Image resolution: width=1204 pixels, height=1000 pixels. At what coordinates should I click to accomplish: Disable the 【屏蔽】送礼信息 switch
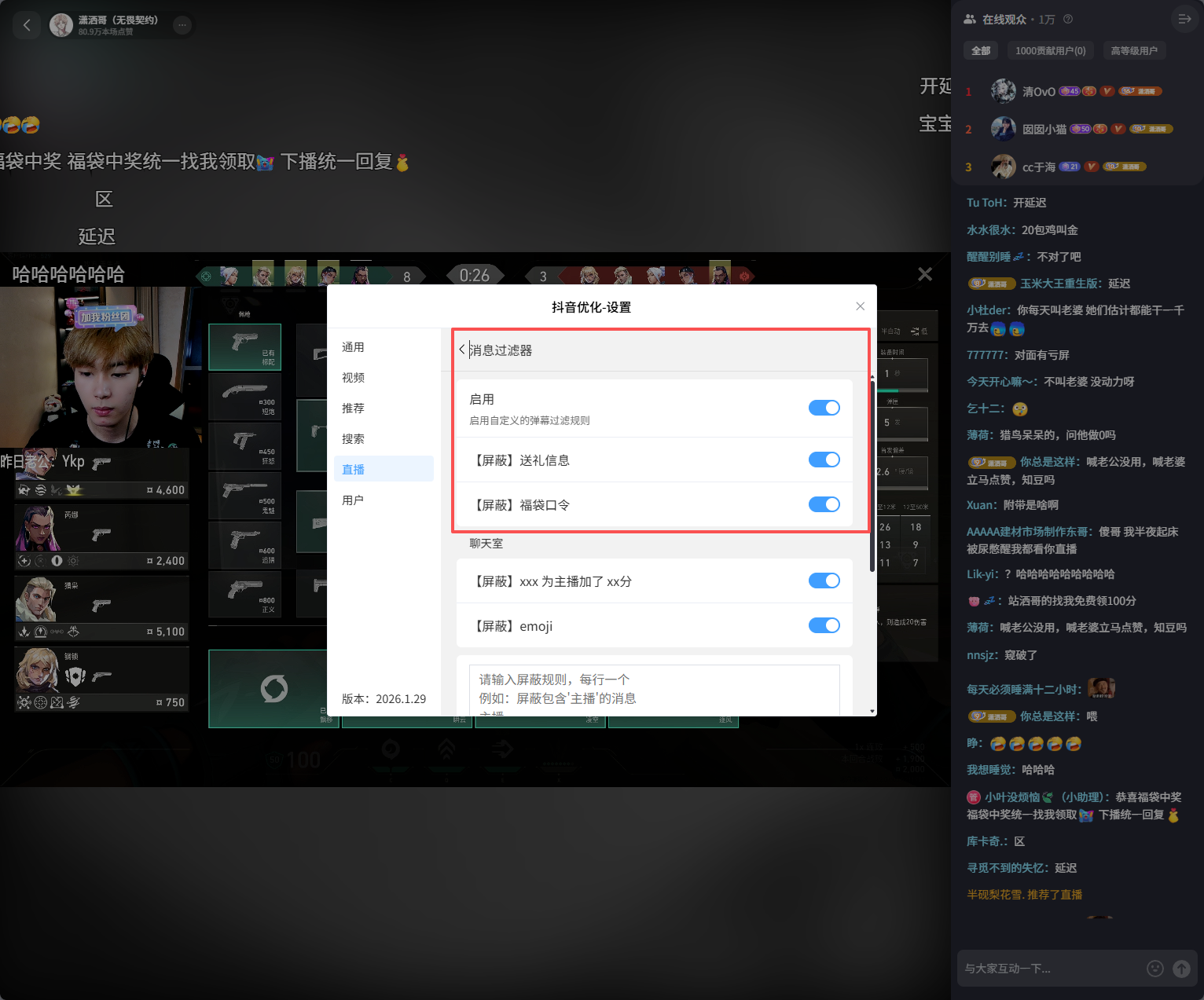click(x=824, y=460)
